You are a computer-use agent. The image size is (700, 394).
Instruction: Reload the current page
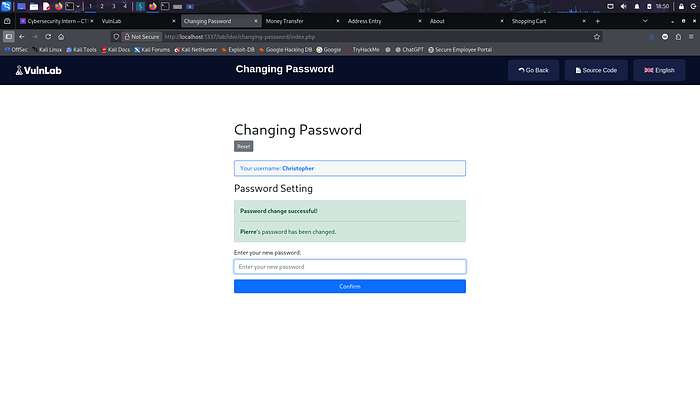48,37
